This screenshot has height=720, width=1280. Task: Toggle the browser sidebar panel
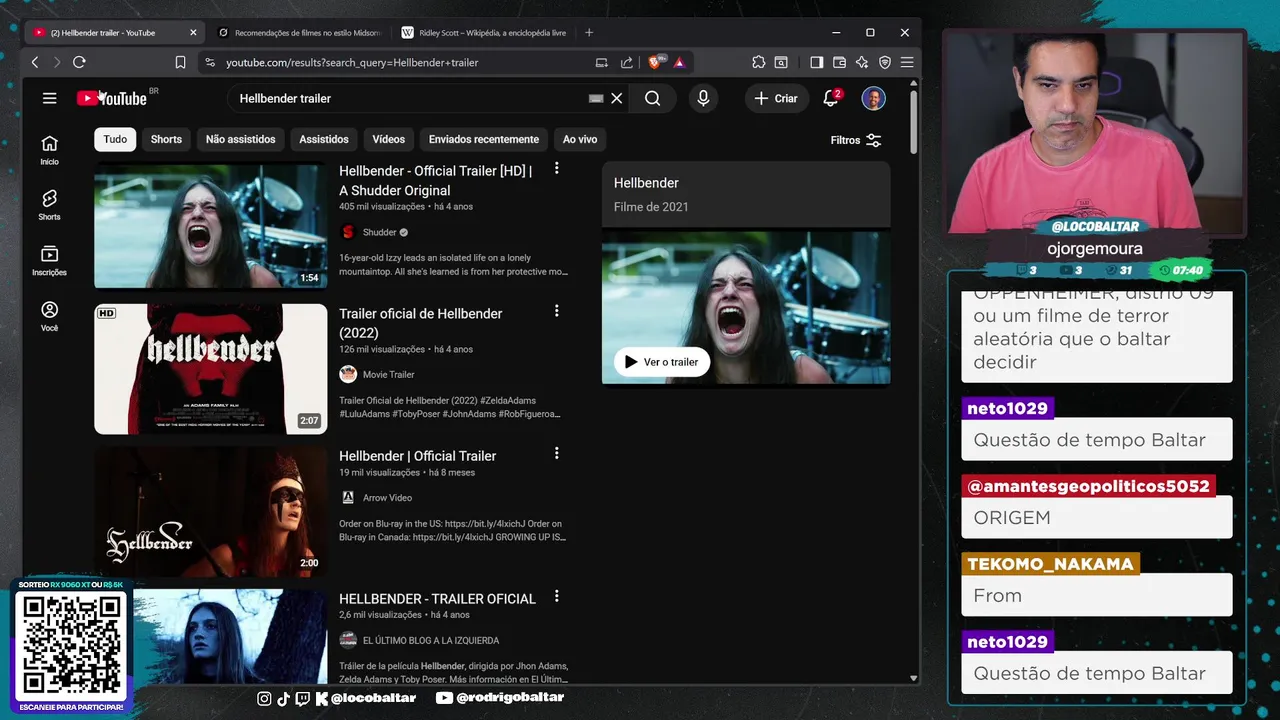[x=817, y=62]
